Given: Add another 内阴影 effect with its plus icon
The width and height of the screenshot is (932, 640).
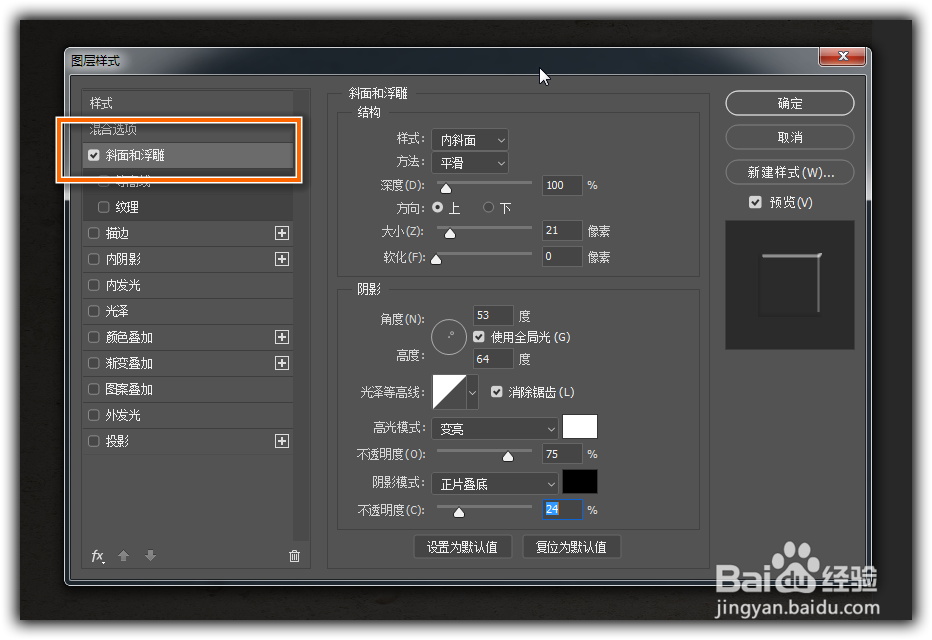Looking at the screenshot, I should point(281,258).
